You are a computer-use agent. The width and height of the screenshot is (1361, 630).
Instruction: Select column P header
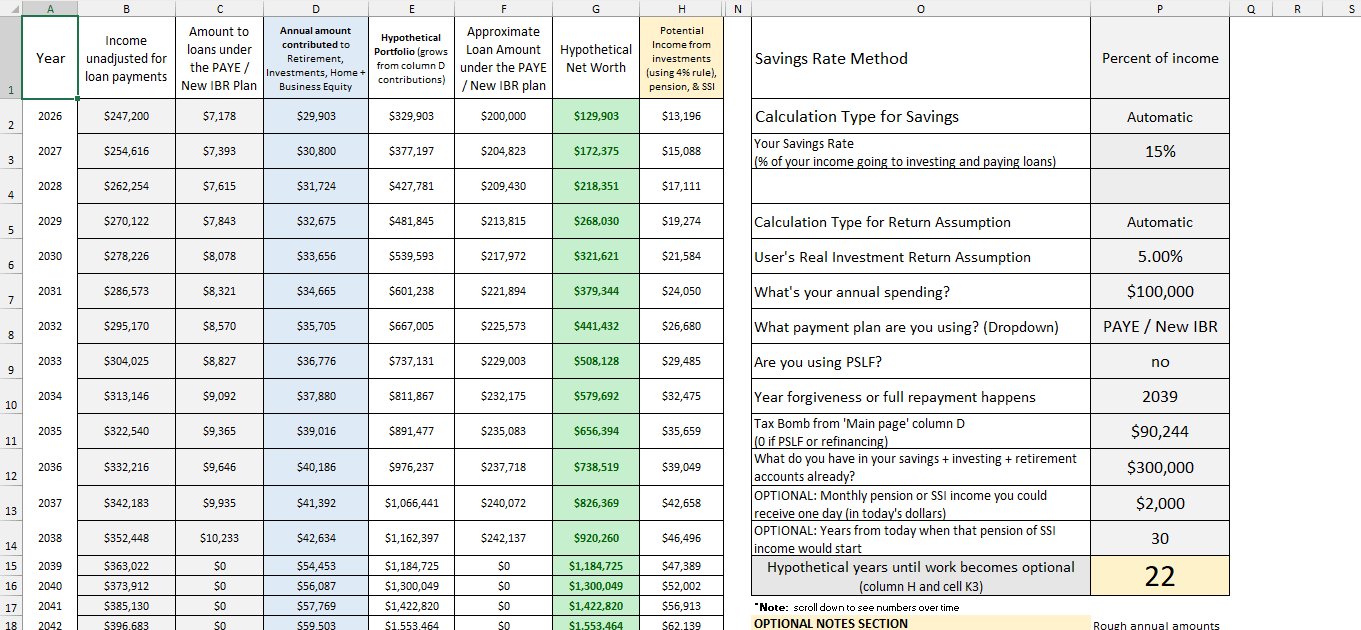[1159, 8]
